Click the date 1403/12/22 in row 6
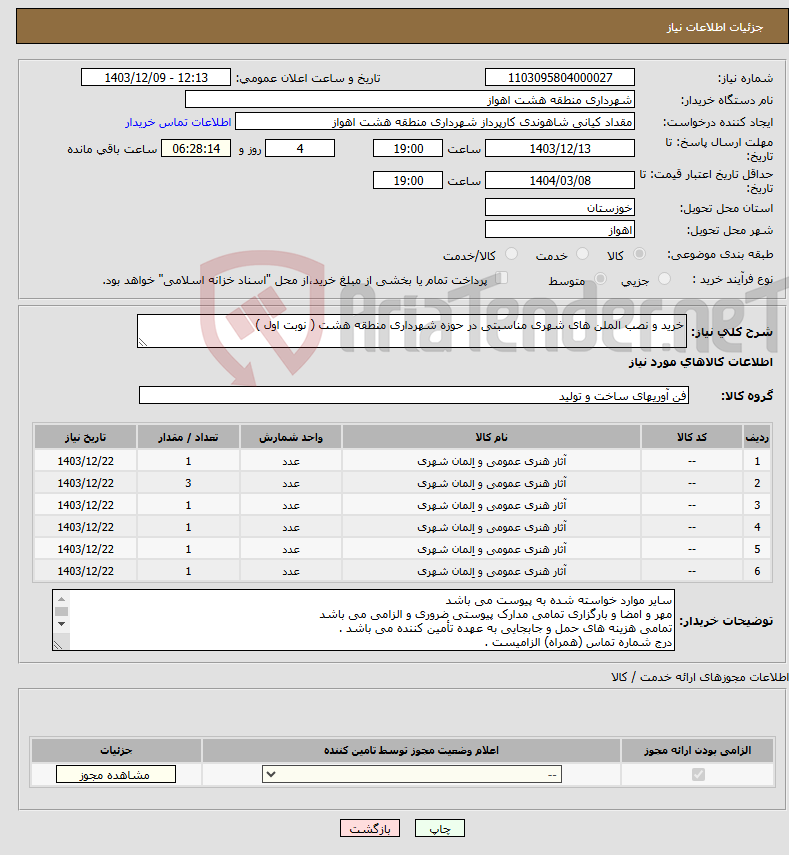 86,571
